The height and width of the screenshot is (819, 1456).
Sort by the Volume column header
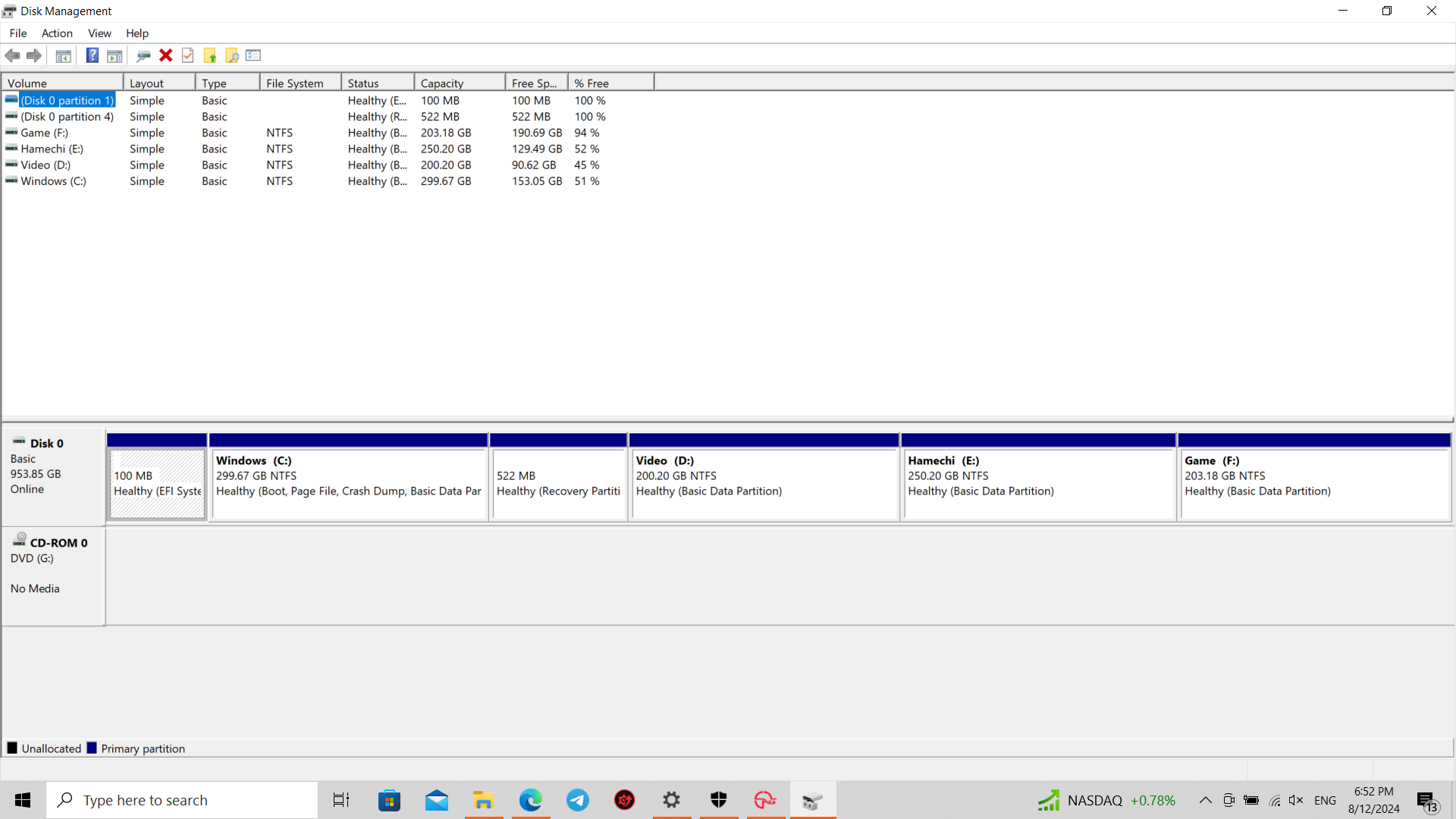point(62,83)
